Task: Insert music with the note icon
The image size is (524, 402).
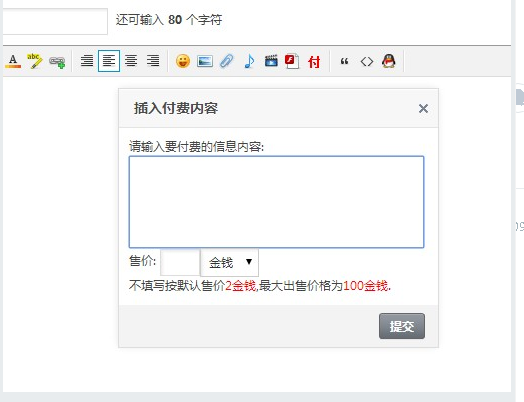Action: coord(249,61)
